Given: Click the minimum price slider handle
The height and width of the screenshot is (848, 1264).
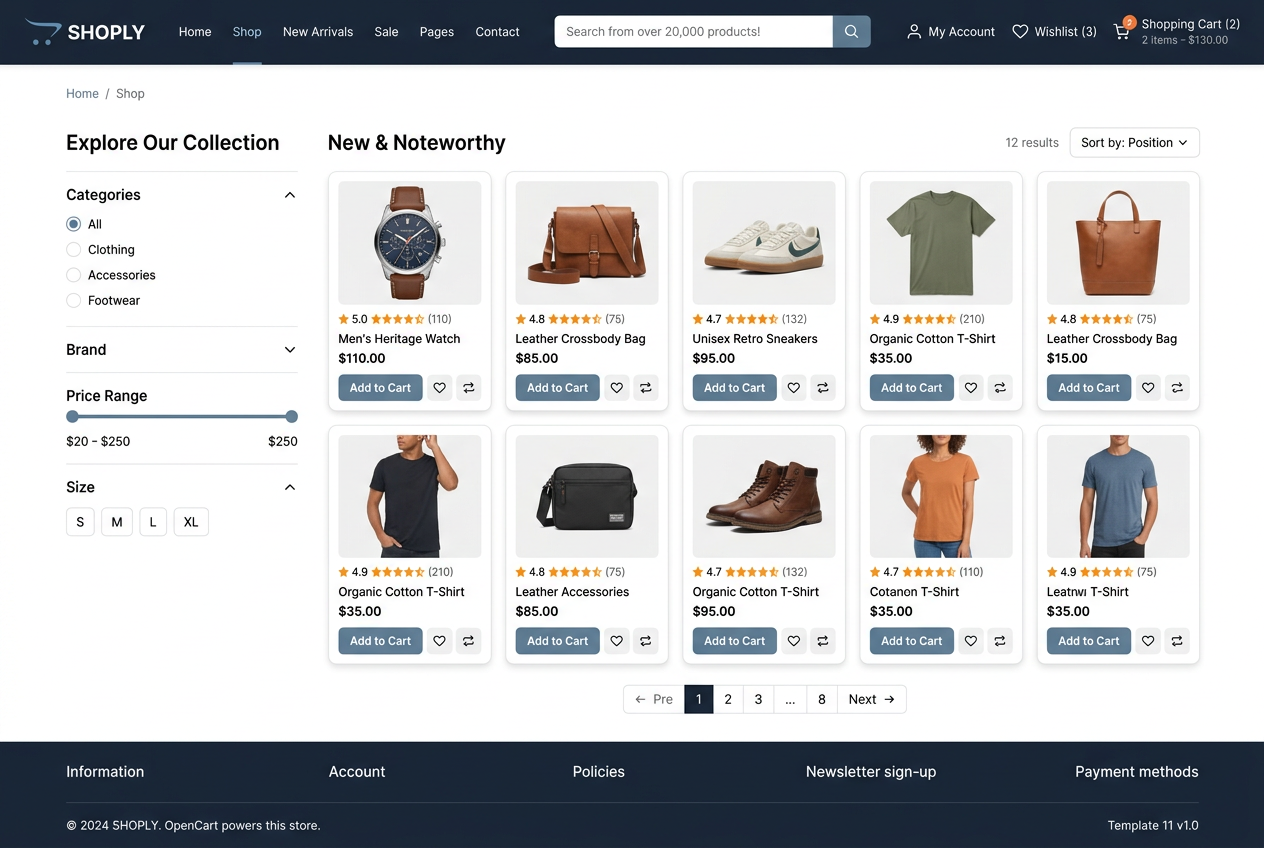Looking at the screenshot, I should 72,417.
